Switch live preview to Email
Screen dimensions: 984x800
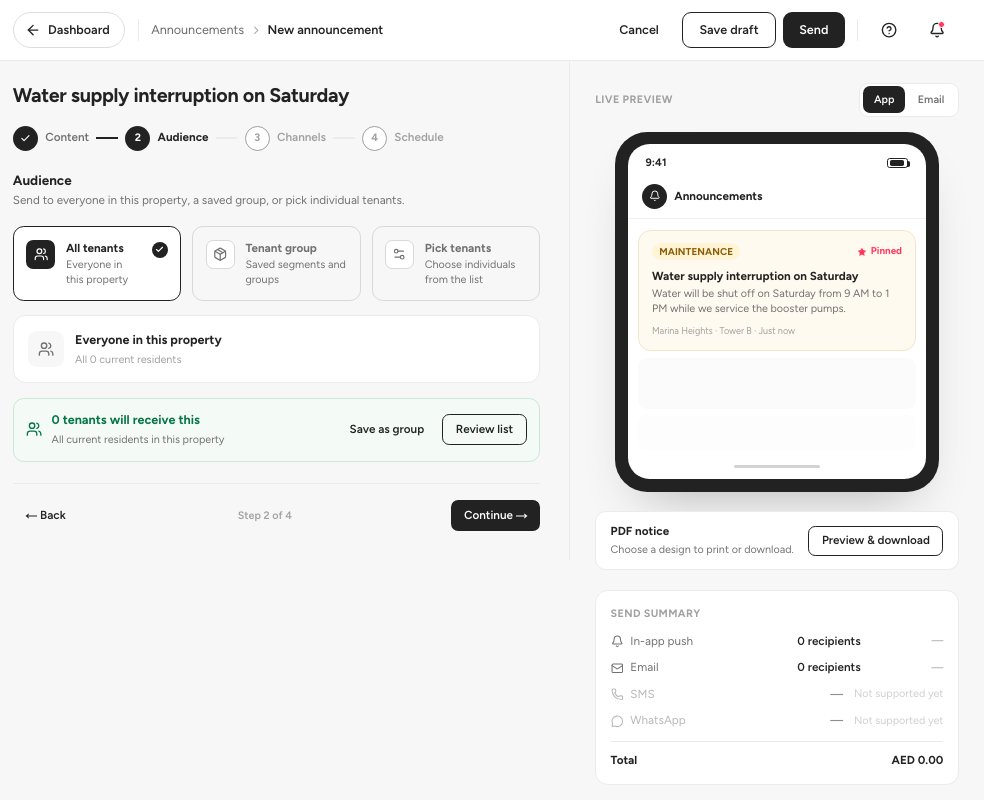click(931, 100)
